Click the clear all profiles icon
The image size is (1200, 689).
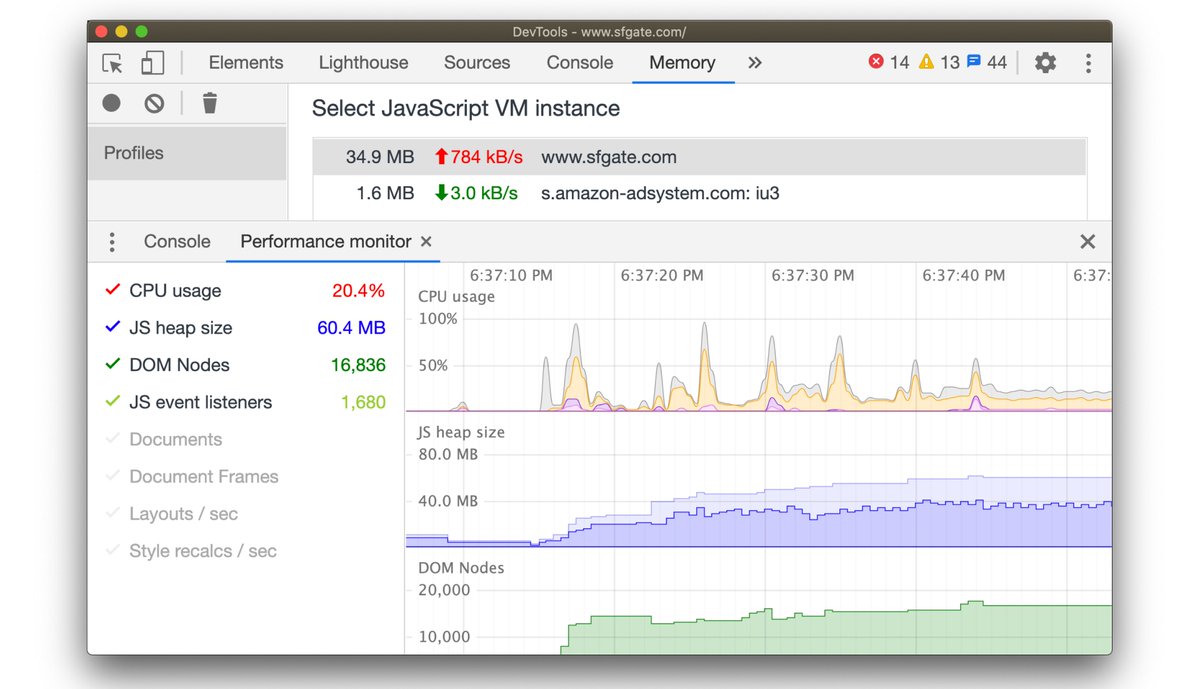coord(154,103)
